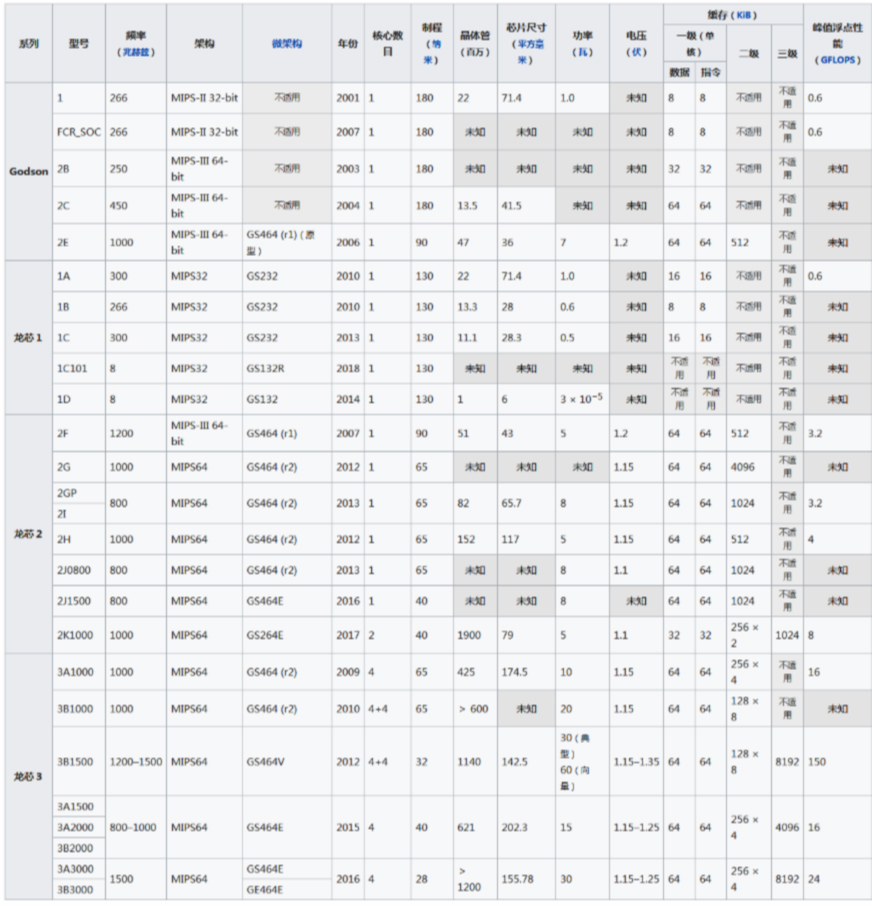This screenshot has height=906, width=872.
Task: Select the 1900 transistor count cell
Action: click(476, 635)
